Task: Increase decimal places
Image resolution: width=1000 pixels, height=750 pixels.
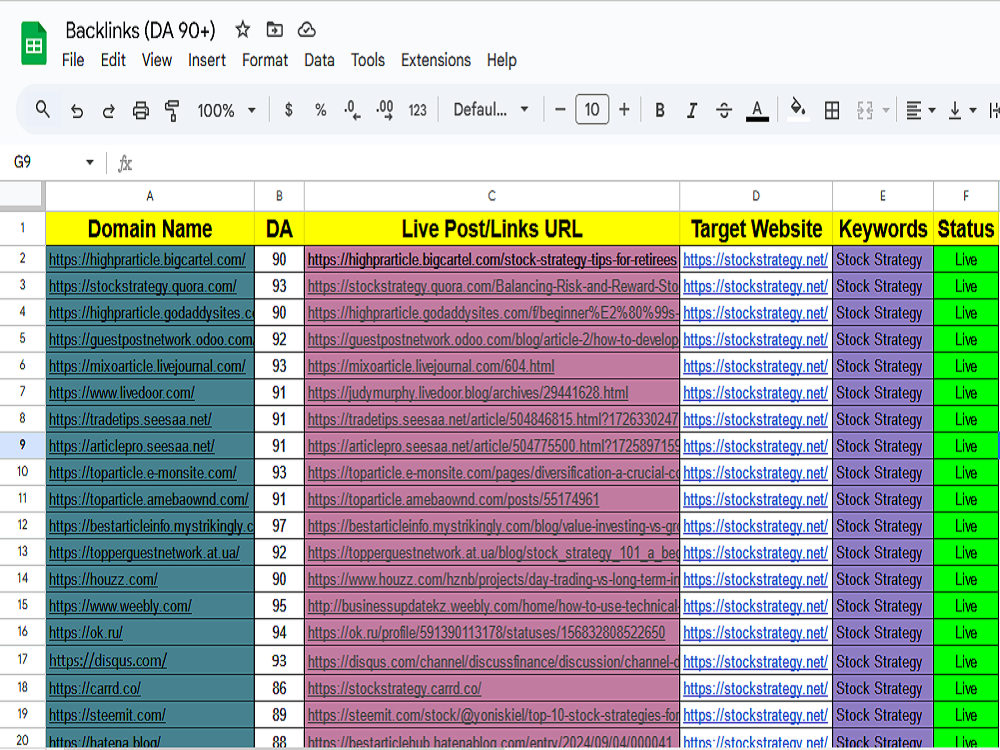Action: pos(385,110)
